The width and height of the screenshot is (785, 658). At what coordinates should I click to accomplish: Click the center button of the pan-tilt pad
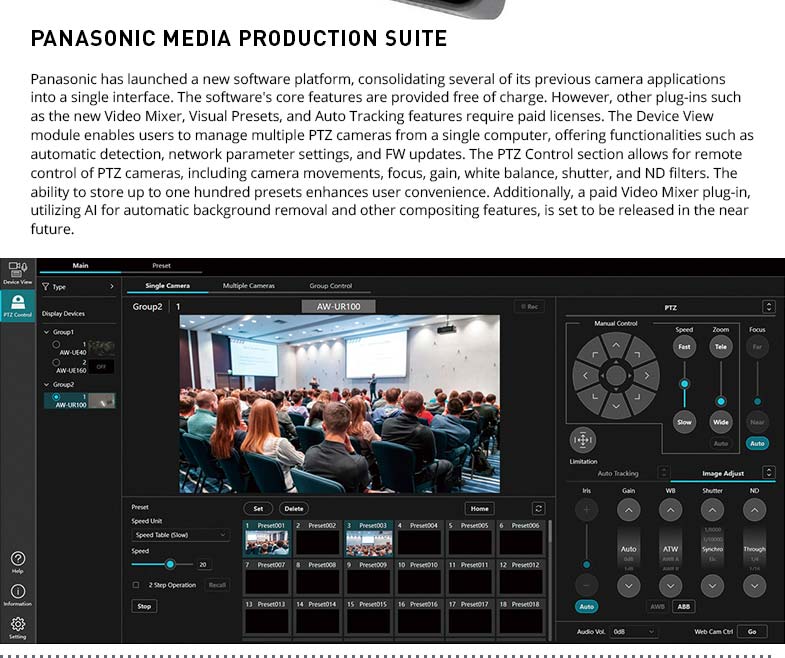(x=616, y=376)
